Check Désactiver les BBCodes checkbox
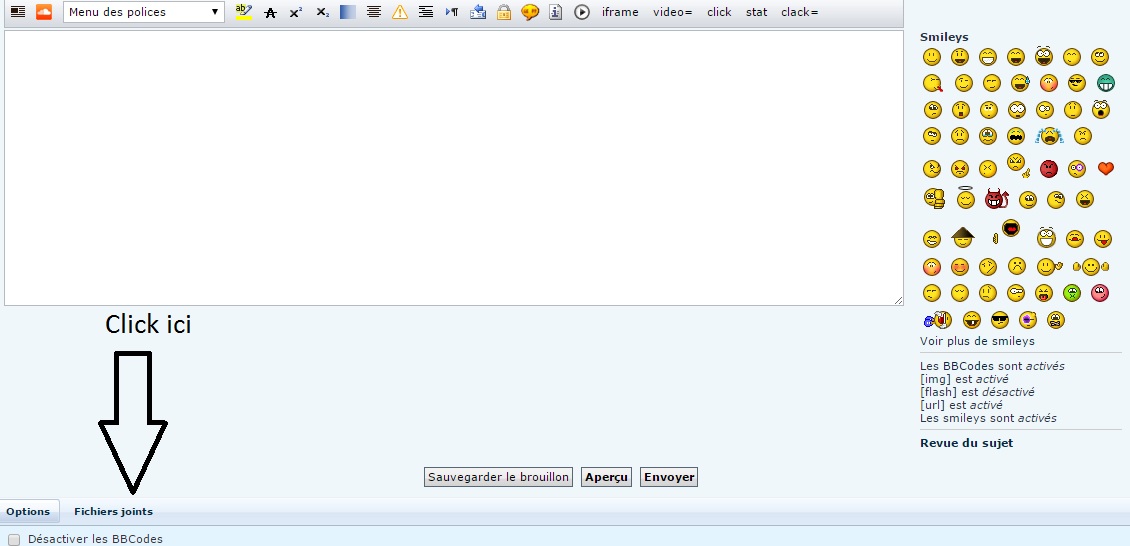 click(14, 540)
